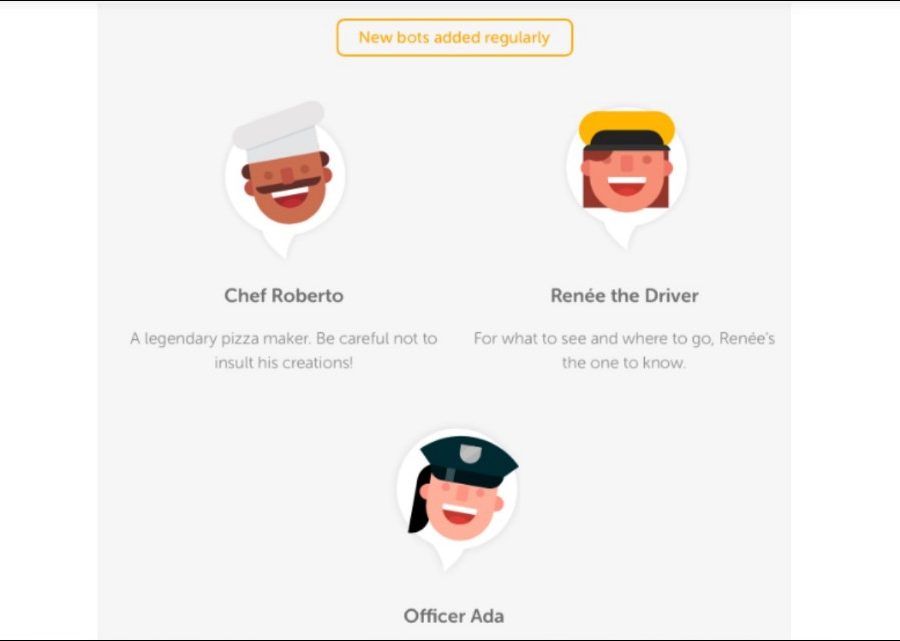Click the insult his creations text line

(x=284, y=363)
